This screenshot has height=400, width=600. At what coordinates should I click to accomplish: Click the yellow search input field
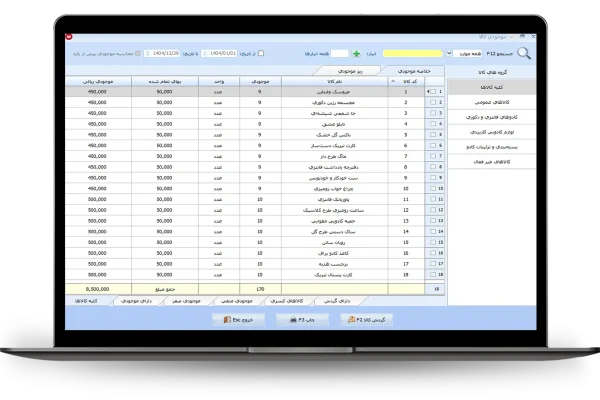click(412, 54)
